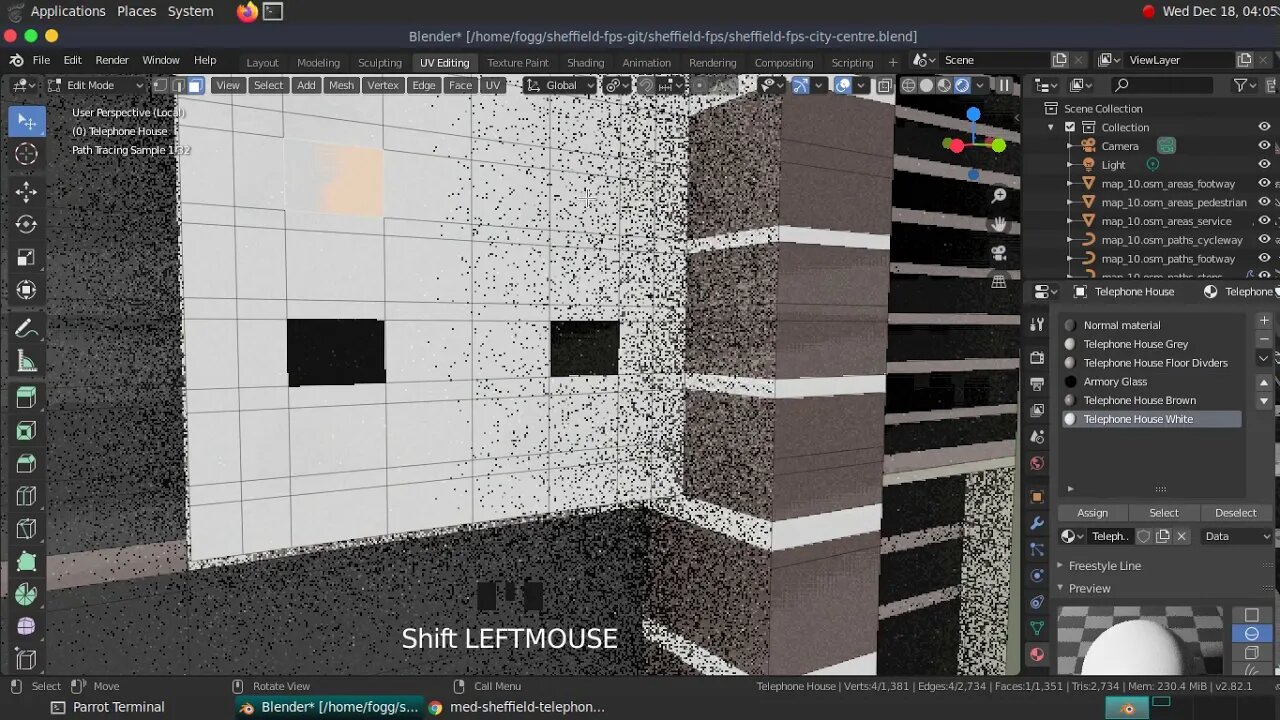Screen dimensions: 1280x720
Task: Enable rendered viewport shading
Action: (x=962, y=85)
